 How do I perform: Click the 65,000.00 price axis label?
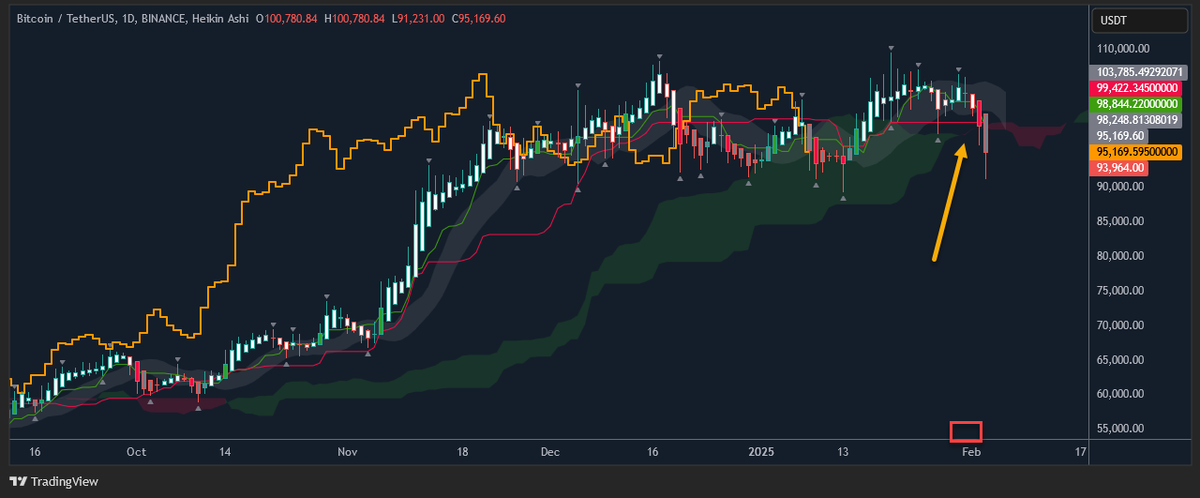coord(1122,360)
